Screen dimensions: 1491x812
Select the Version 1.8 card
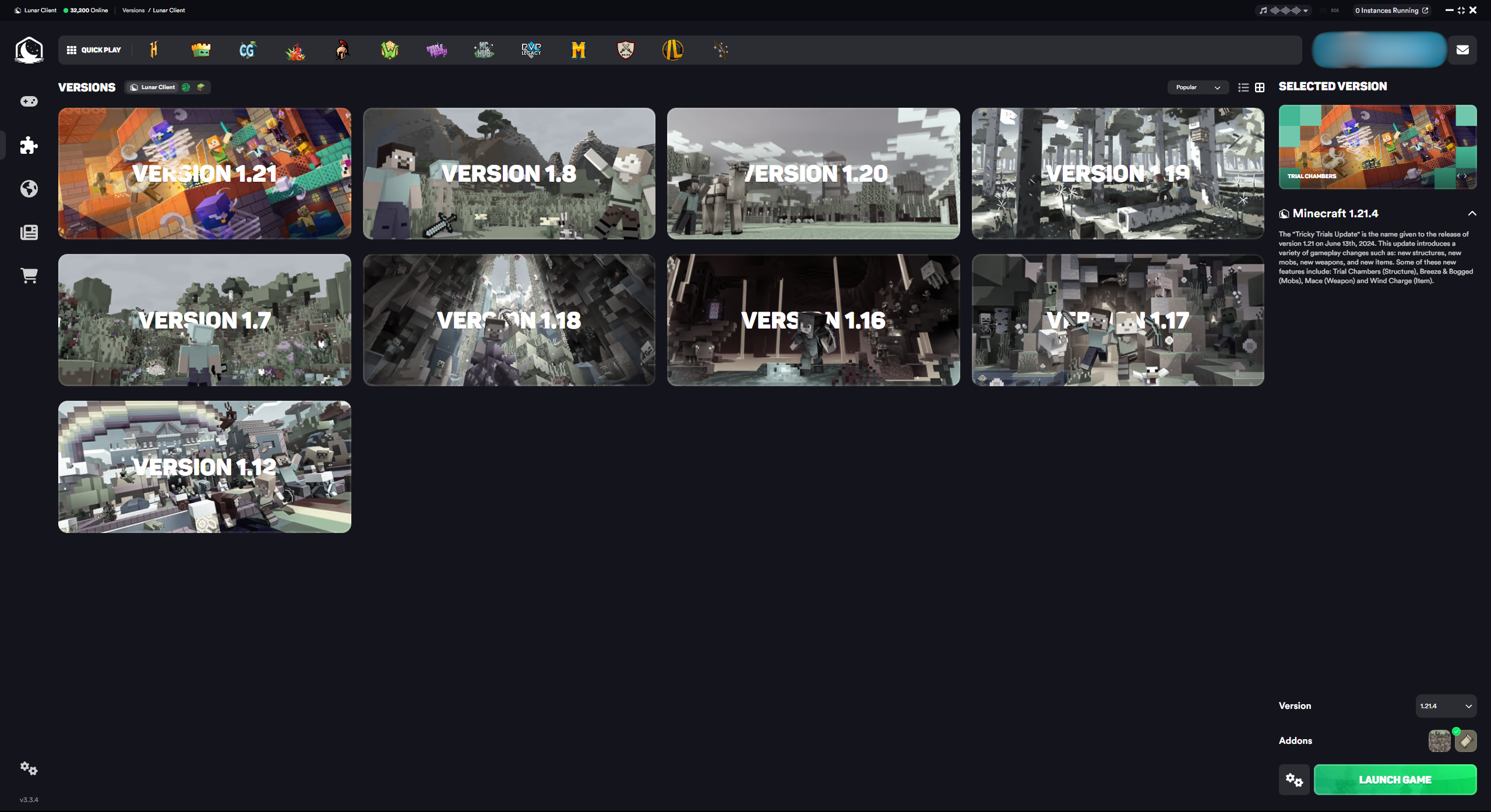509,174
